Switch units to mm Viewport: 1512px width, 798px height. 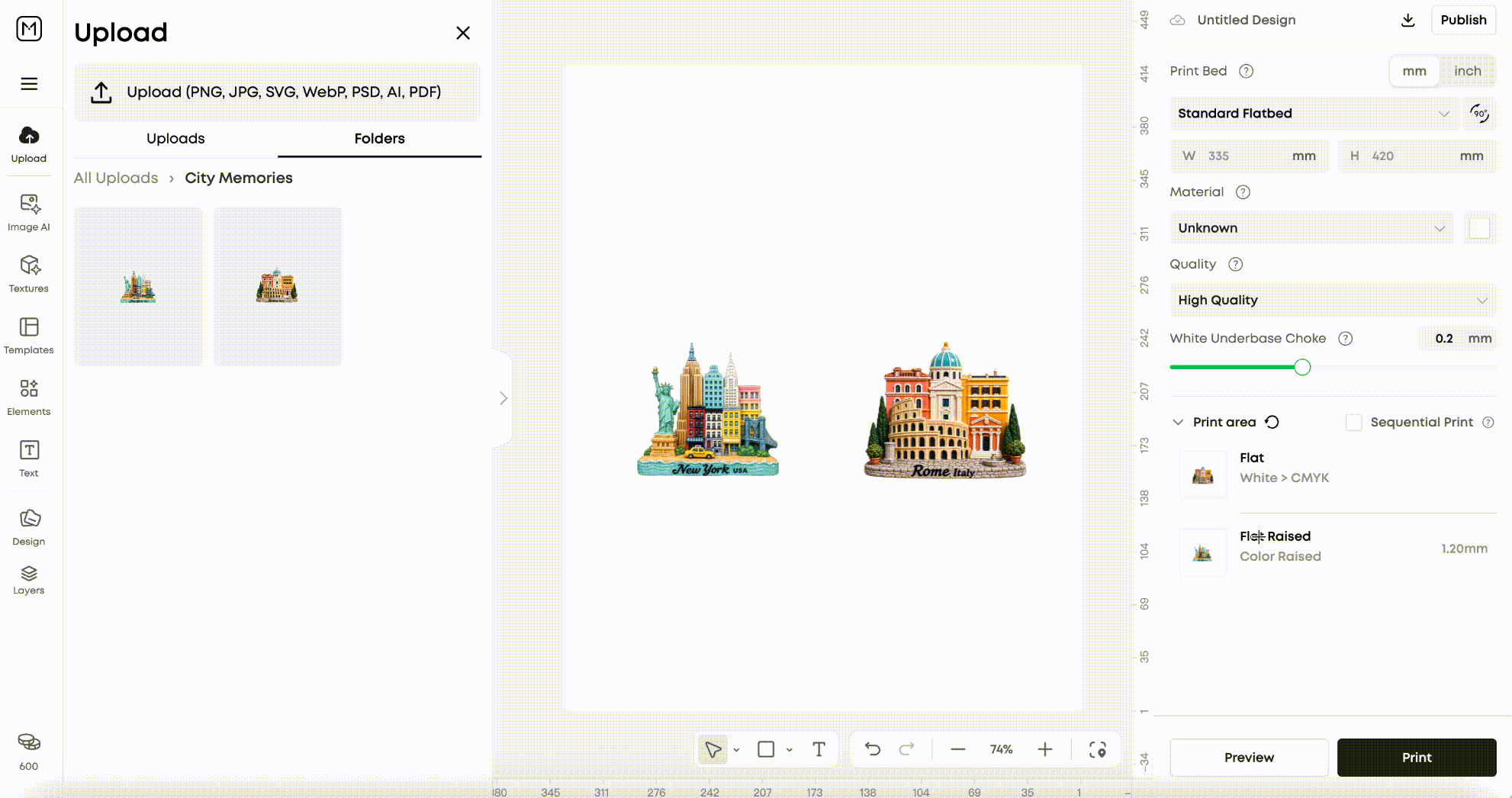point(1414,71)
